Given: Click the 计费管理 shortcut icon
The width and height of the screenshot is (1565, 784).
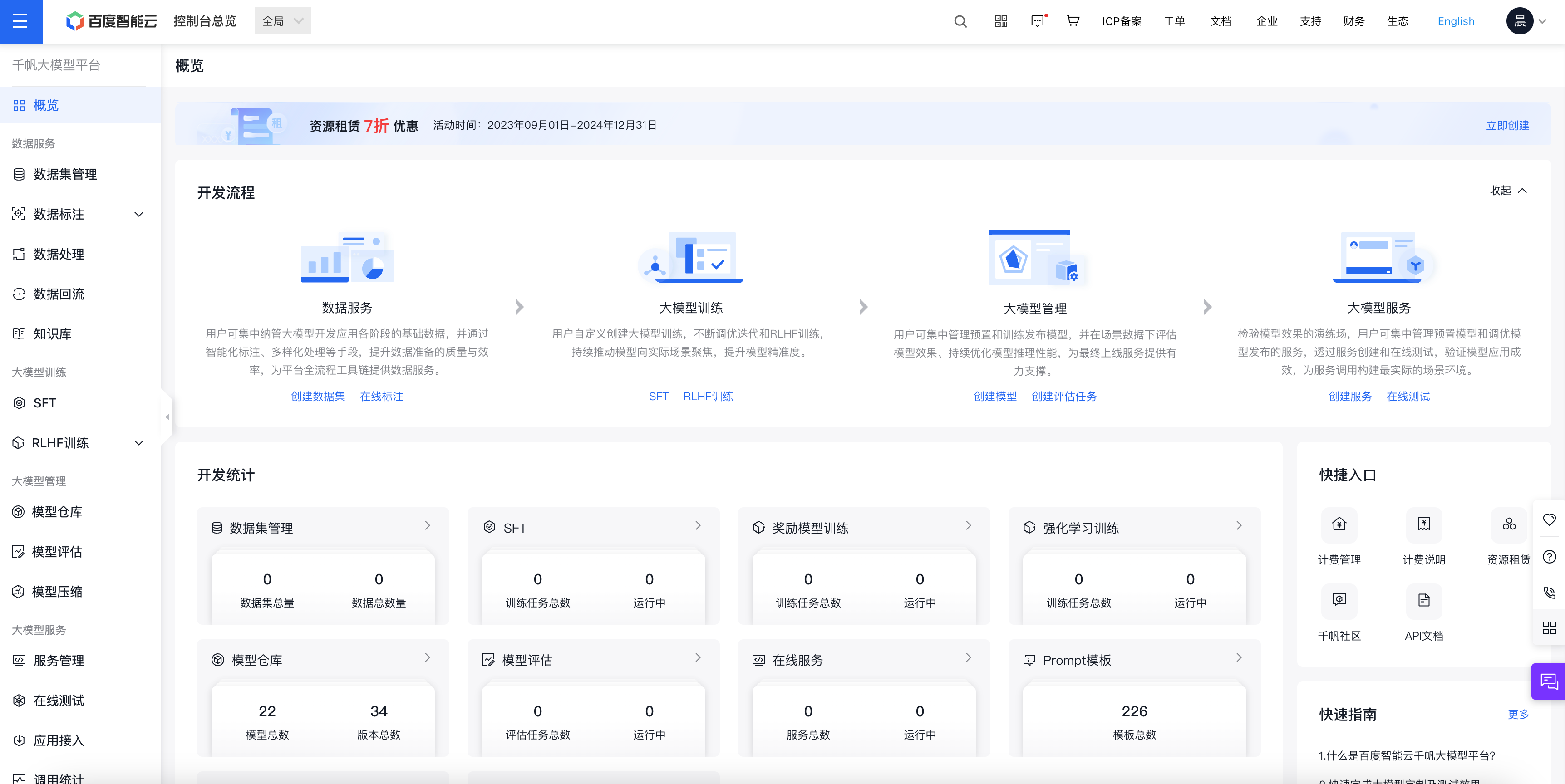Looking at the screenshot, I should coord(1339,524).
